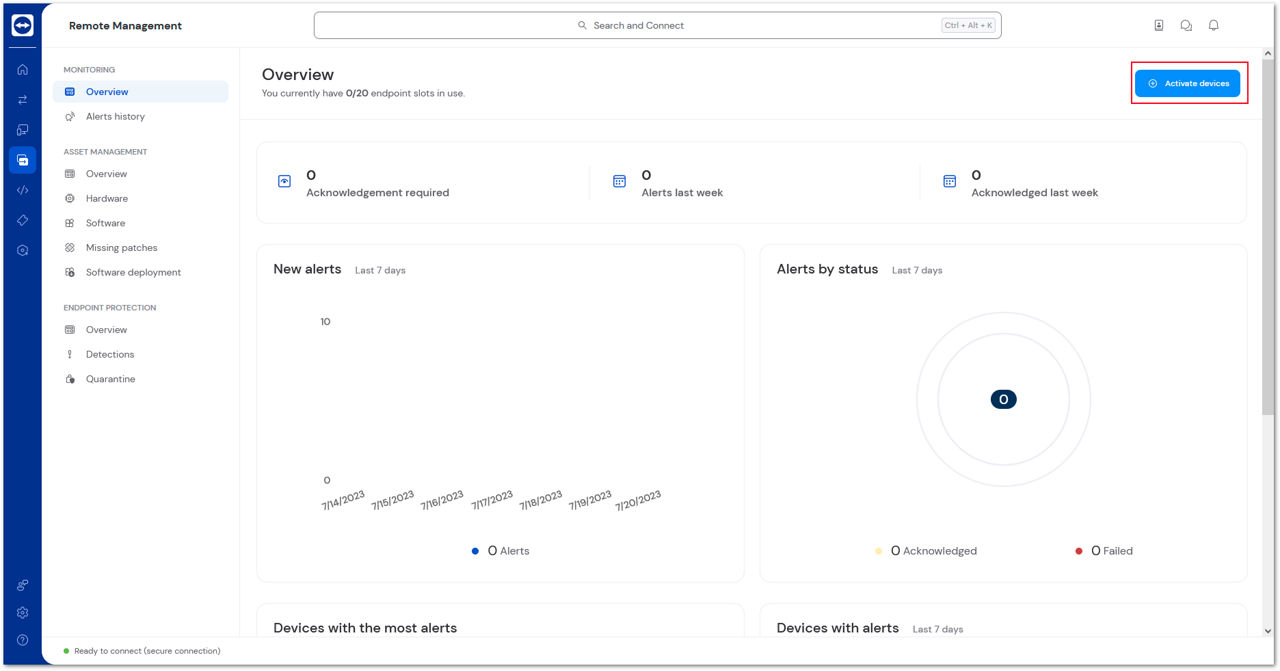Click the Home icon in the sidebar

coord(22,70)
